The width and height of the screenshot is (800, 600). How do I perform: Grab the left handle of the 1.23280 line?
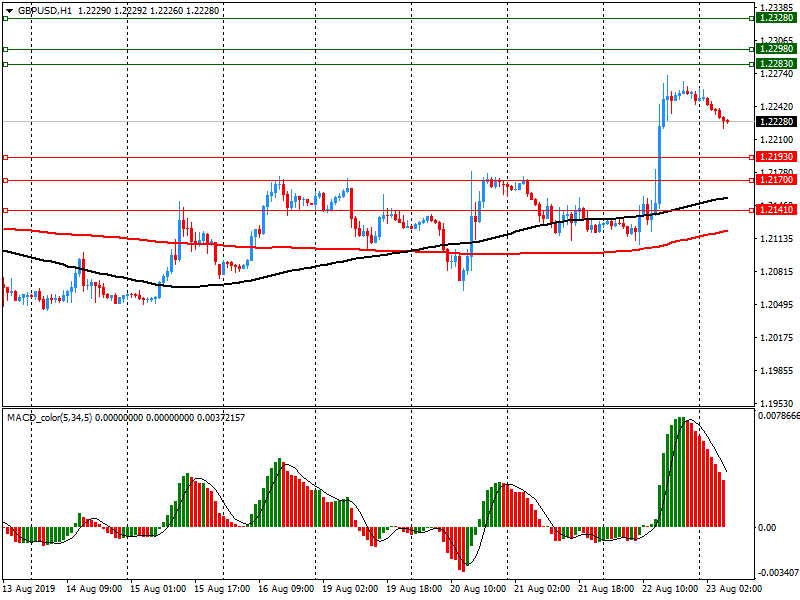point(5,18)
